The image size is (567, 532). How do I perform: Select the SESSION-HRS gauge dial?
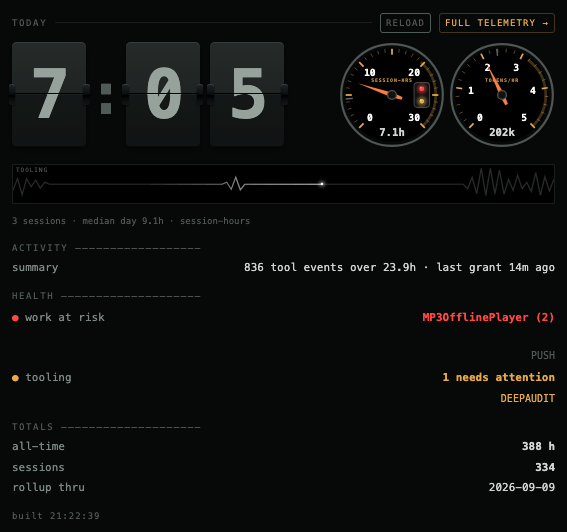pyautogui.click(x=392, y=95)
